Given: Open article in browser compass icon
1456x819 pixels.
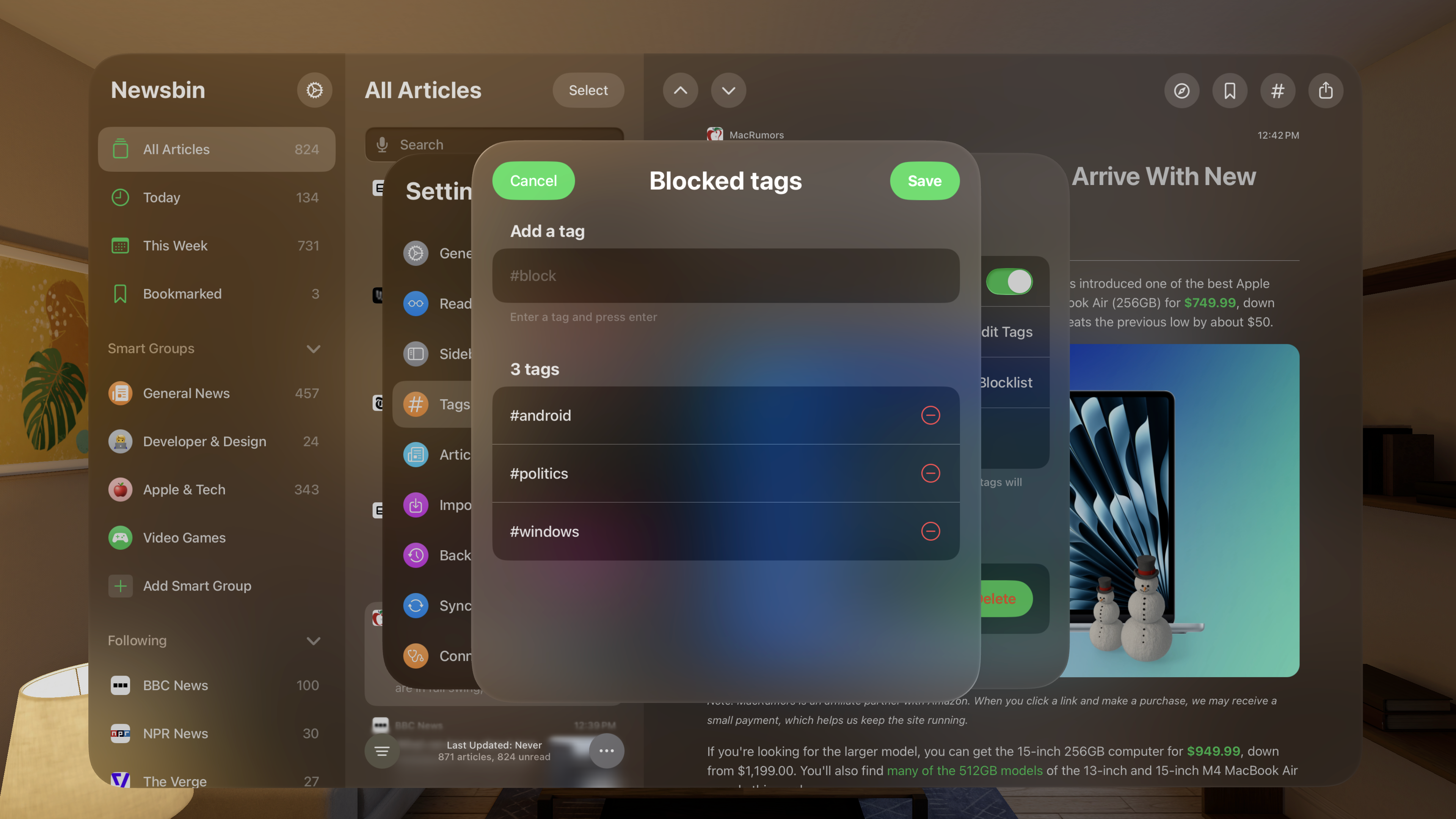Looking at the screenshot, I should point(1182,91).
